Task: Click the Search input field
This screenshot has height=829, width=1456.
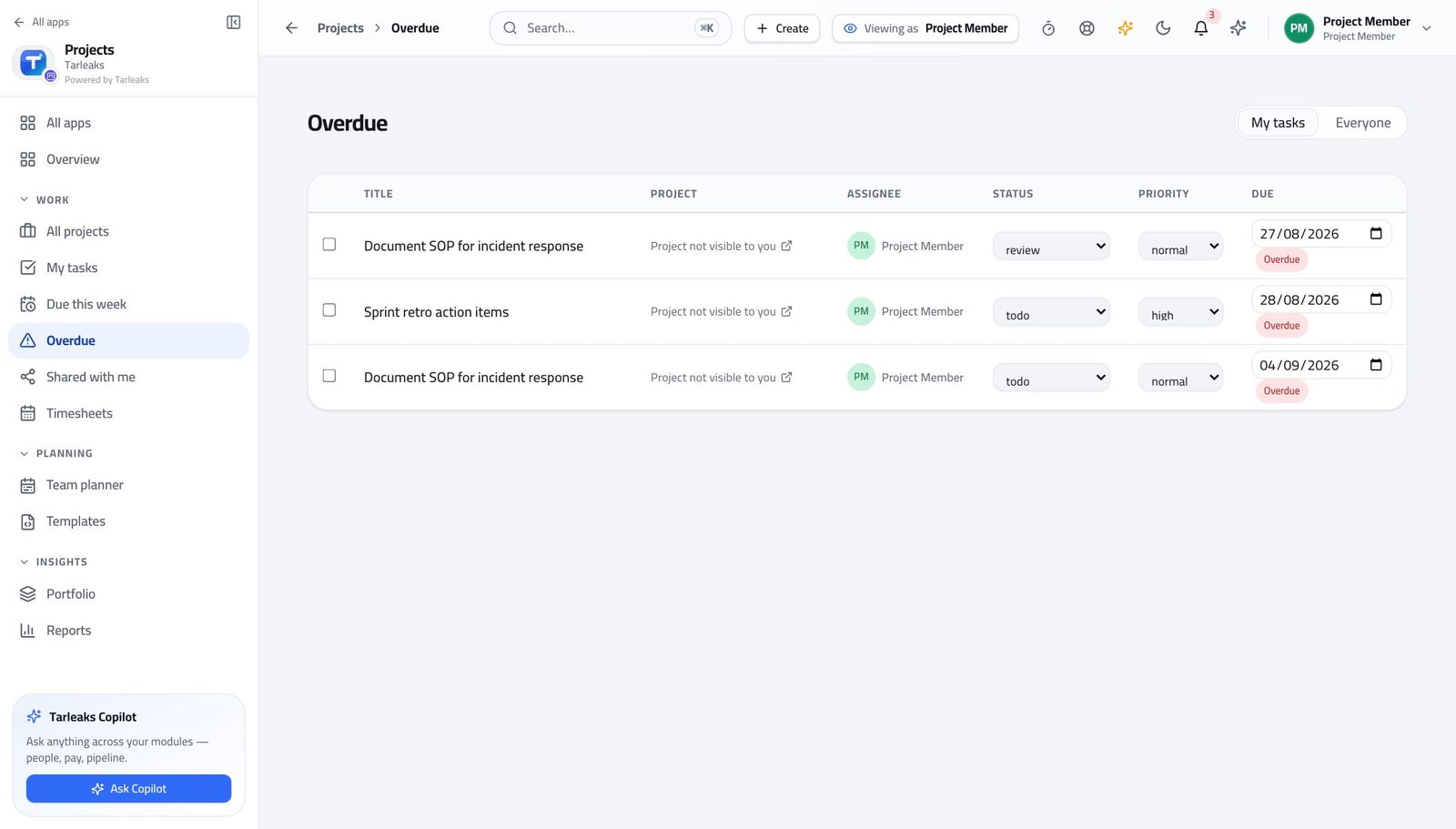Action: point(610,28)
